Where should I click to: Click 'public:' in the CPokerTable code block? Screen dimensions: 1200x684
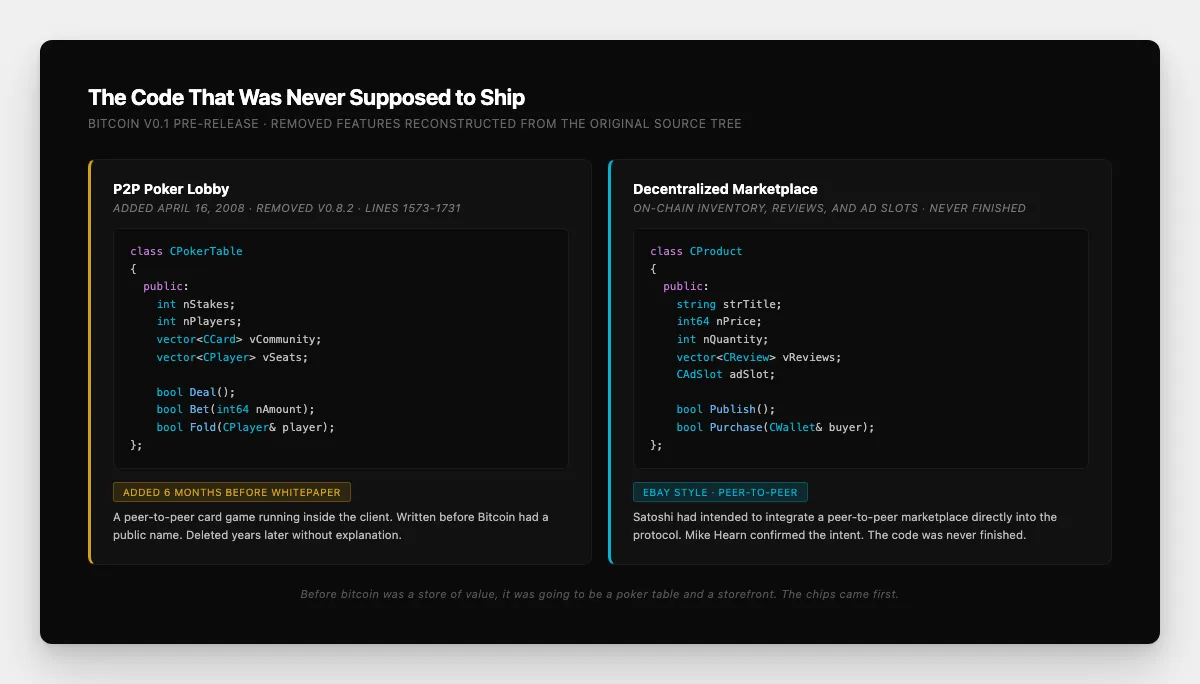click(166, 286)
